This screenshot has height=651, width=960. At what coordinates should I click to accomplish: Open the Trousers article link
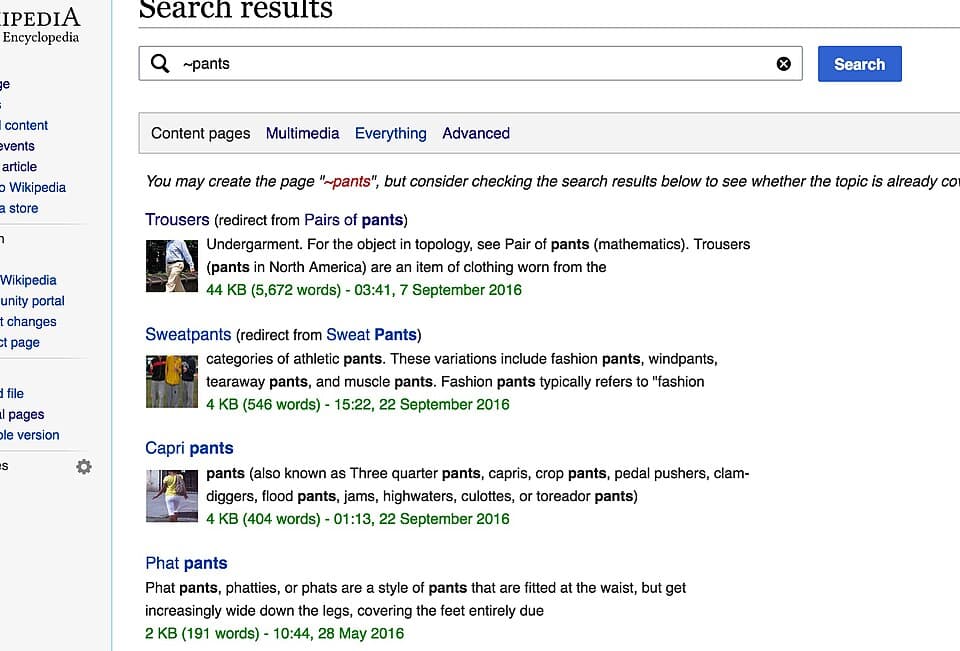[x=177, y=220]
